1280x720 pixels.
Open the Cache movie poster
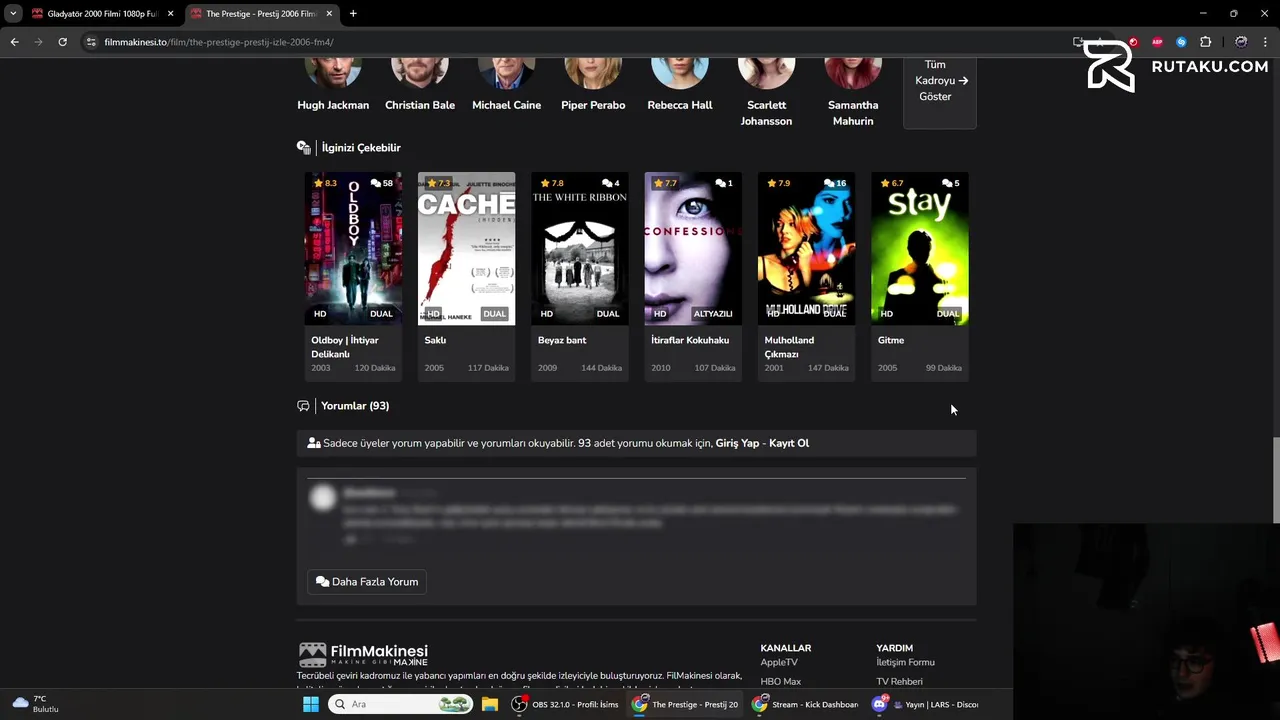466,248
